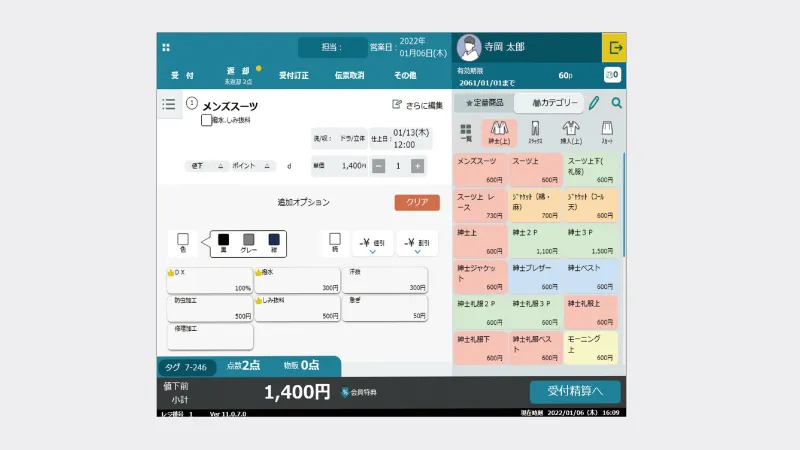800x450 pixels.
Task: Open the search magnifier icon
Action: pos(617,103)
